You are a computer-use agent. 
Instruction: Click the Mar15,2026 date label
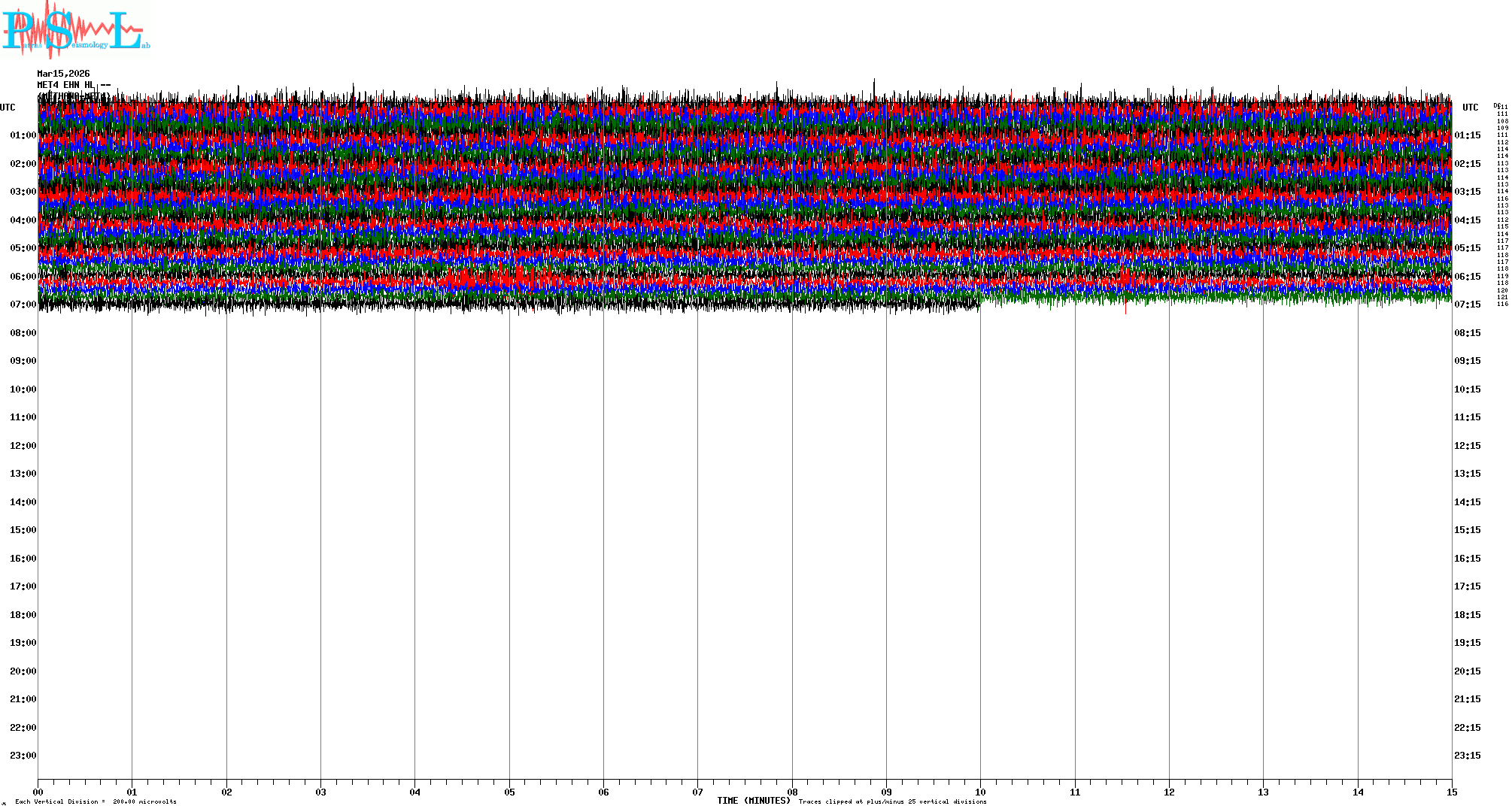click(63, 74)
